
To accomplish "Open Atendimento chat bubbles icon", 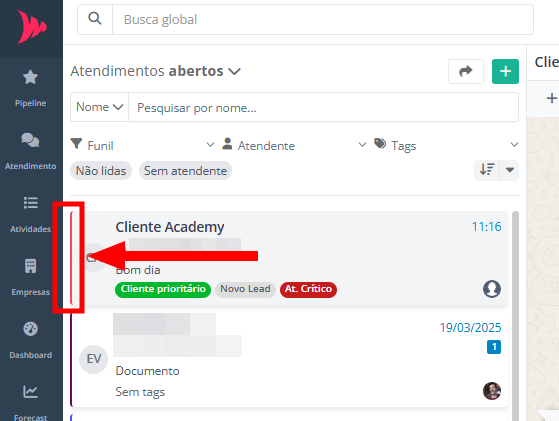I will click(30, 140).
